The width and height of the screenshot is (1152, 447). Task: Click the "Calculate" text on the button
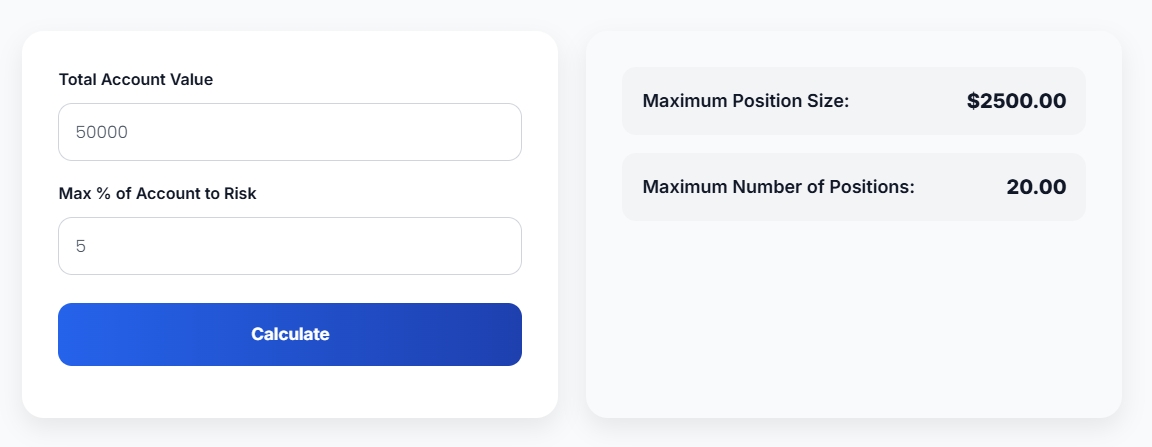point(290,335)
